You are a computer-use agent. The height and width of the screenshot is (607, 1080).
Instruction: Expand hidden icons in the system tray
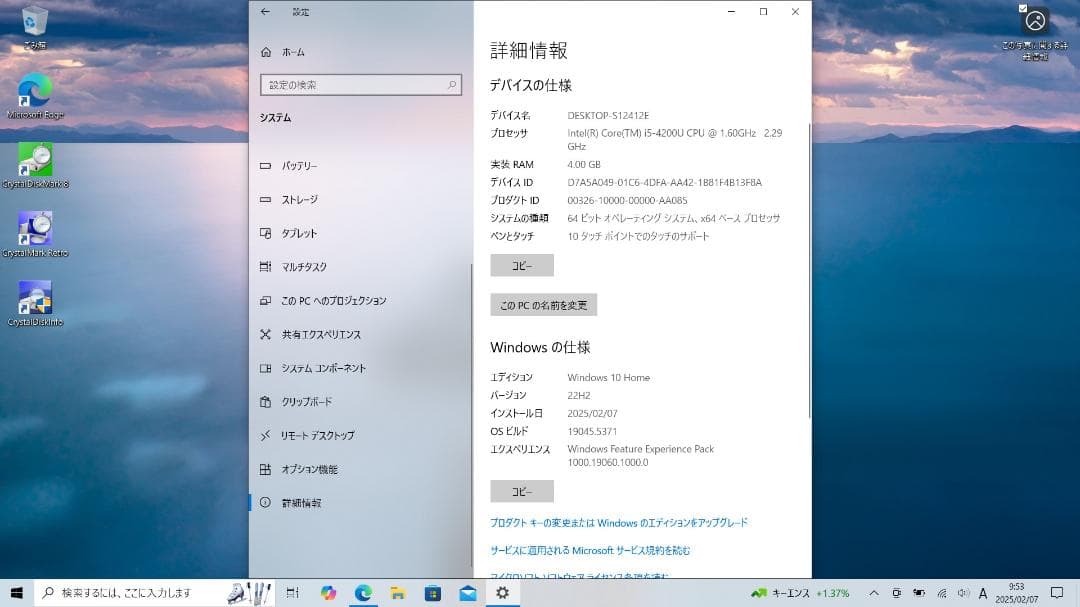(x=874, y=592)
